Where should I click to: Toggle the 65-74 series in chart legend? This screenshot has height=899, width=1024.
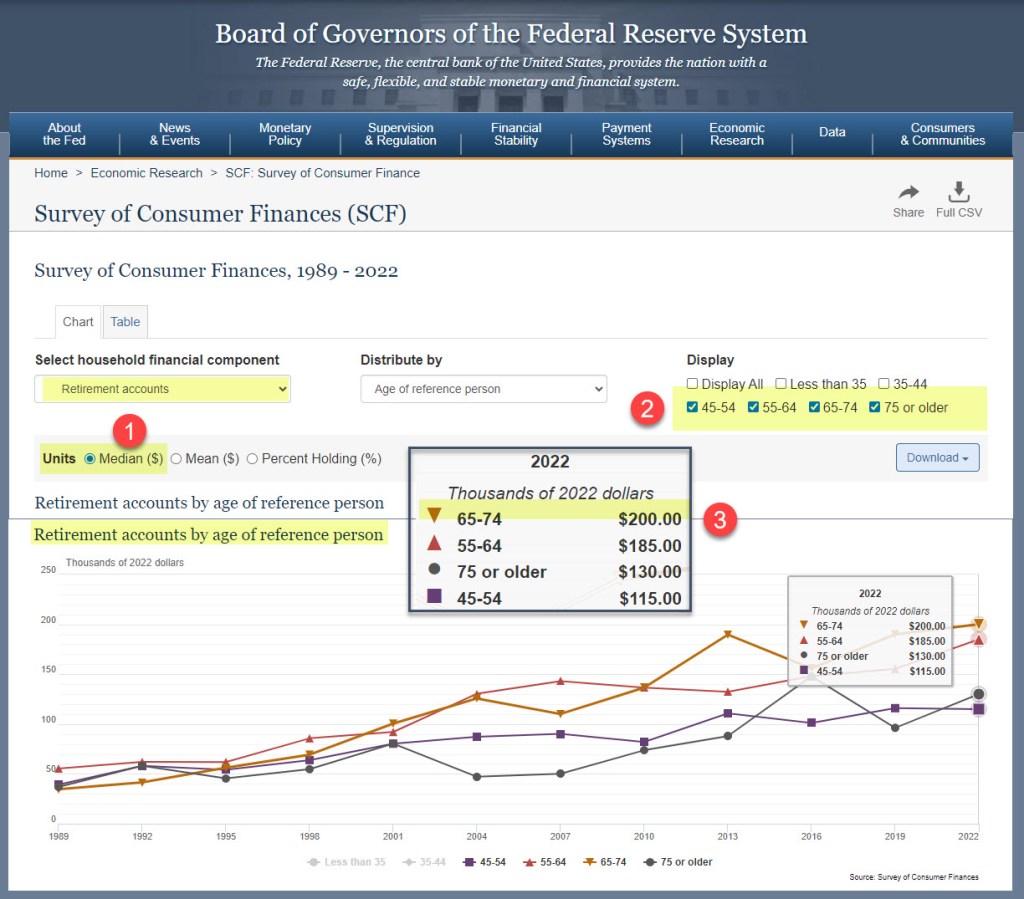[608, 861]
